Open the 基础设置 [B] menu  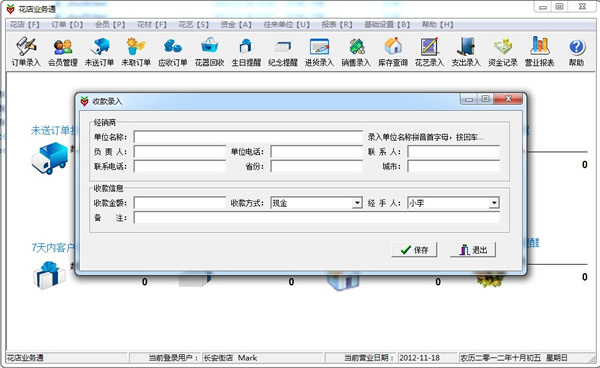pyautogui.click(x=387, y=24)
